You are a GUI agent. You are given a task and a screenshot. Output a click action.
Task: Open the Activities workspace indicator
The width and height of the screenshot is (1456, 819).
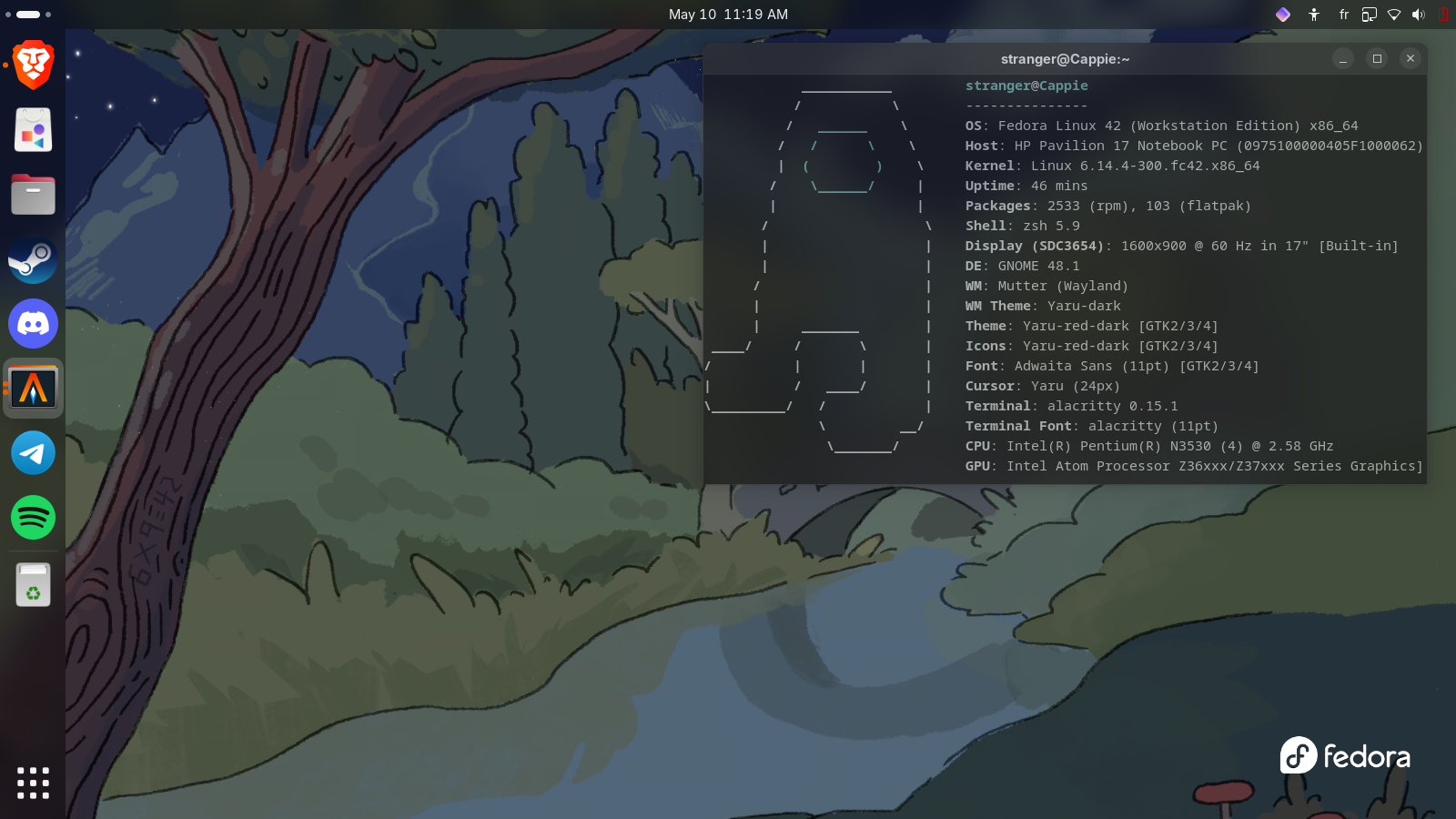click(x=28, y=15)
